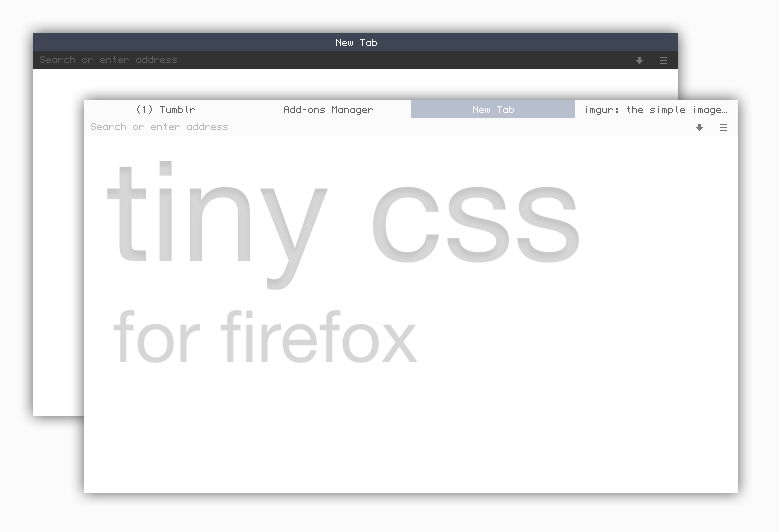Switch to the Add-ons Manager tab
This screenshot has width=779, height=532.
click(328, 109)
